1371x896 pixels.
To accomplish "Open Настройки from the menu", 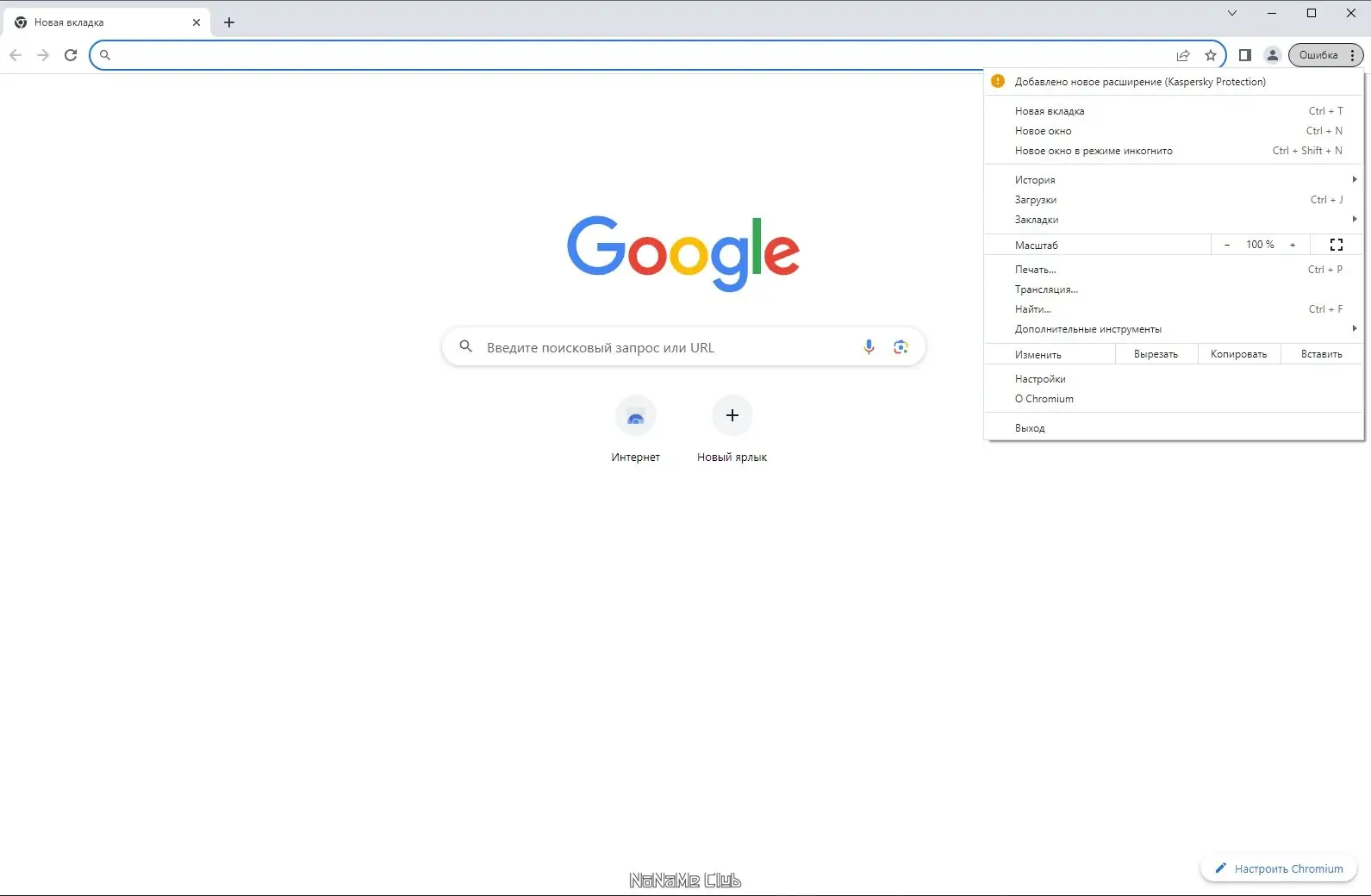I will pos(1174,379).
